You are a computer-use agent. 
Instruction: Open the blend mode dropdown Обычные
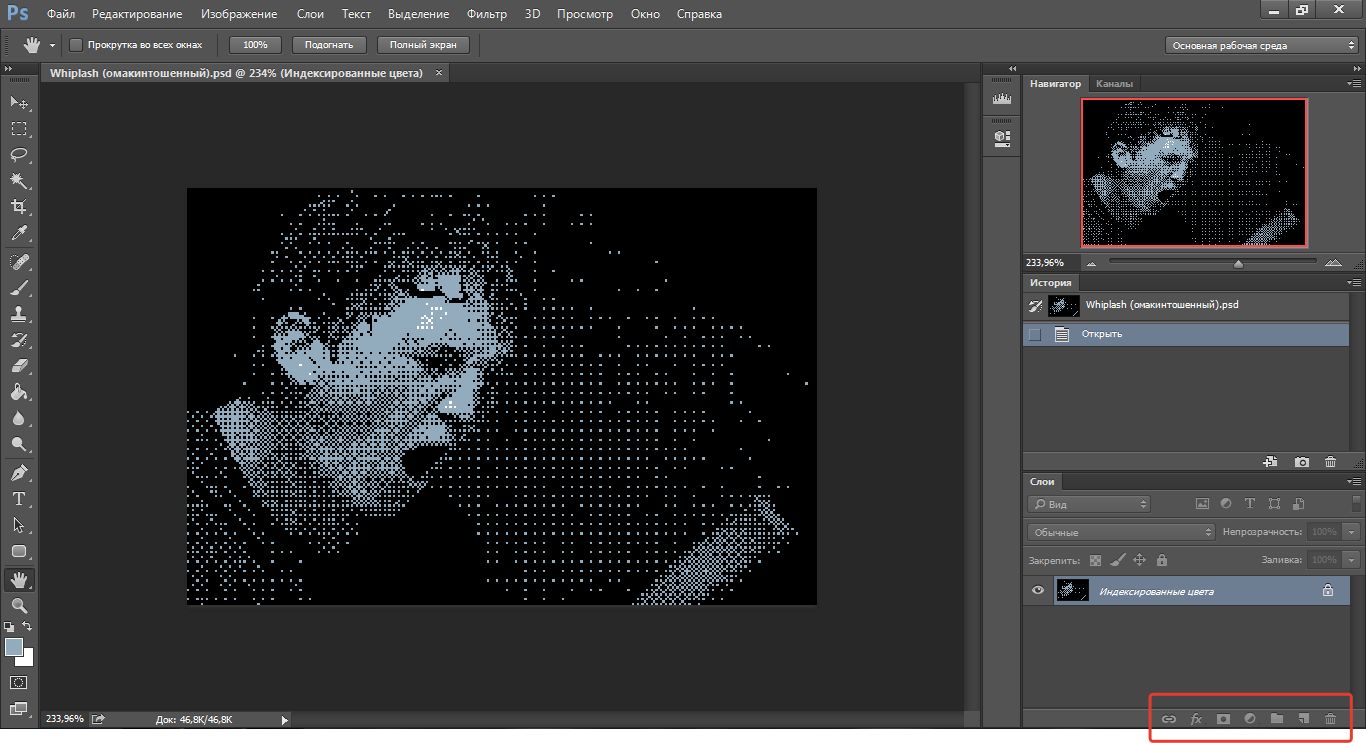point(1121,532)
